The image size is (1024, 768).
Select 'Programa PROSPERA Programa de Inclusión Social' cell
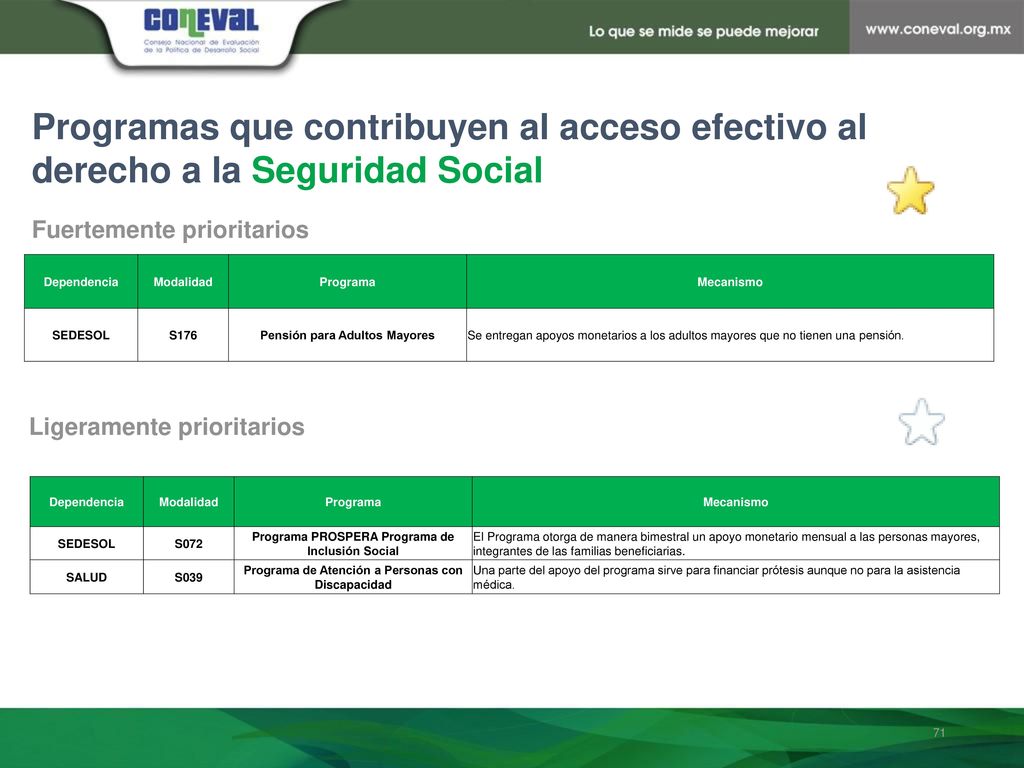pyautogui.click(x=353, y=543)
